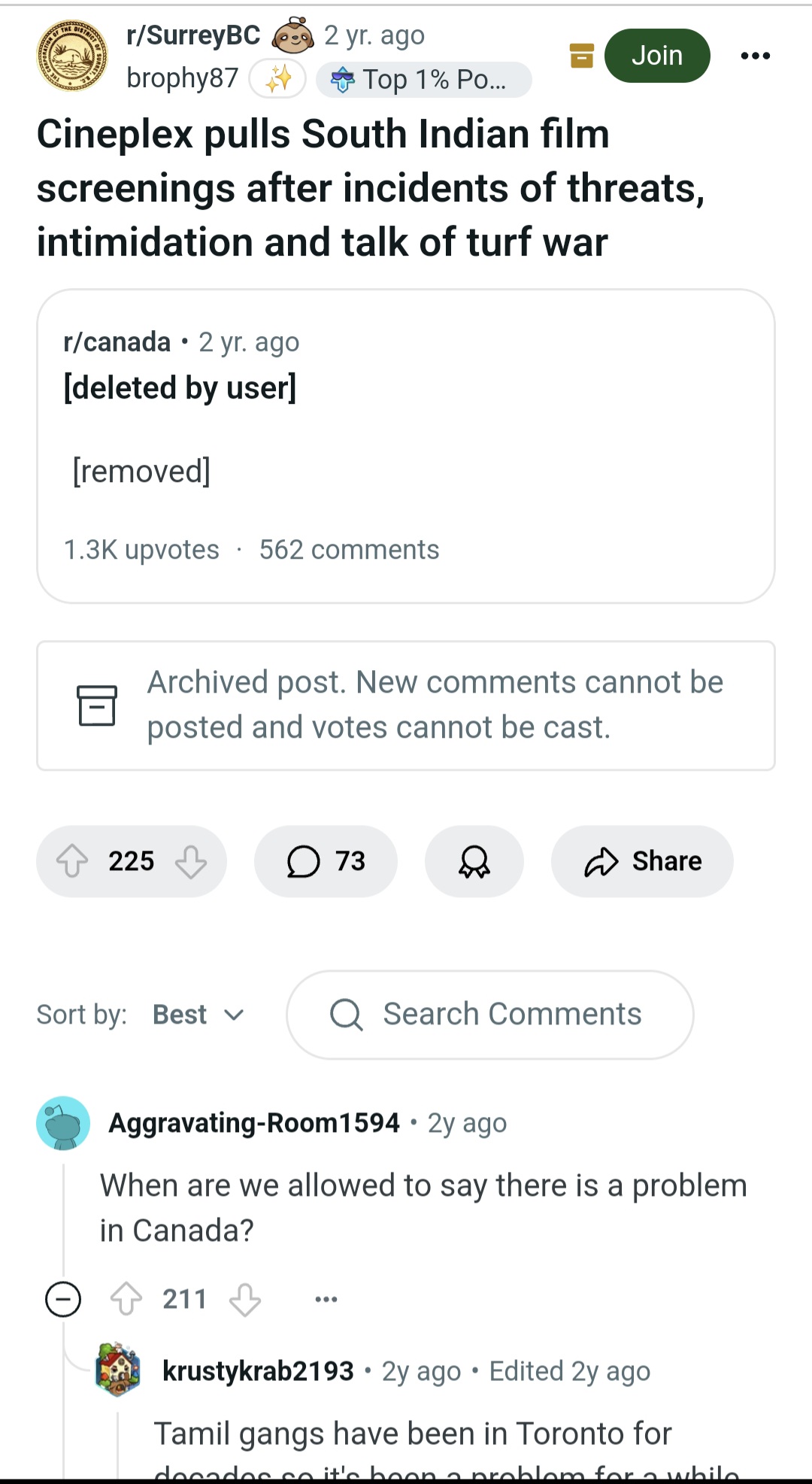This screenshot has height=1484, width=812.
Task: Open the comments button showing 73
Action: (326, 861)
